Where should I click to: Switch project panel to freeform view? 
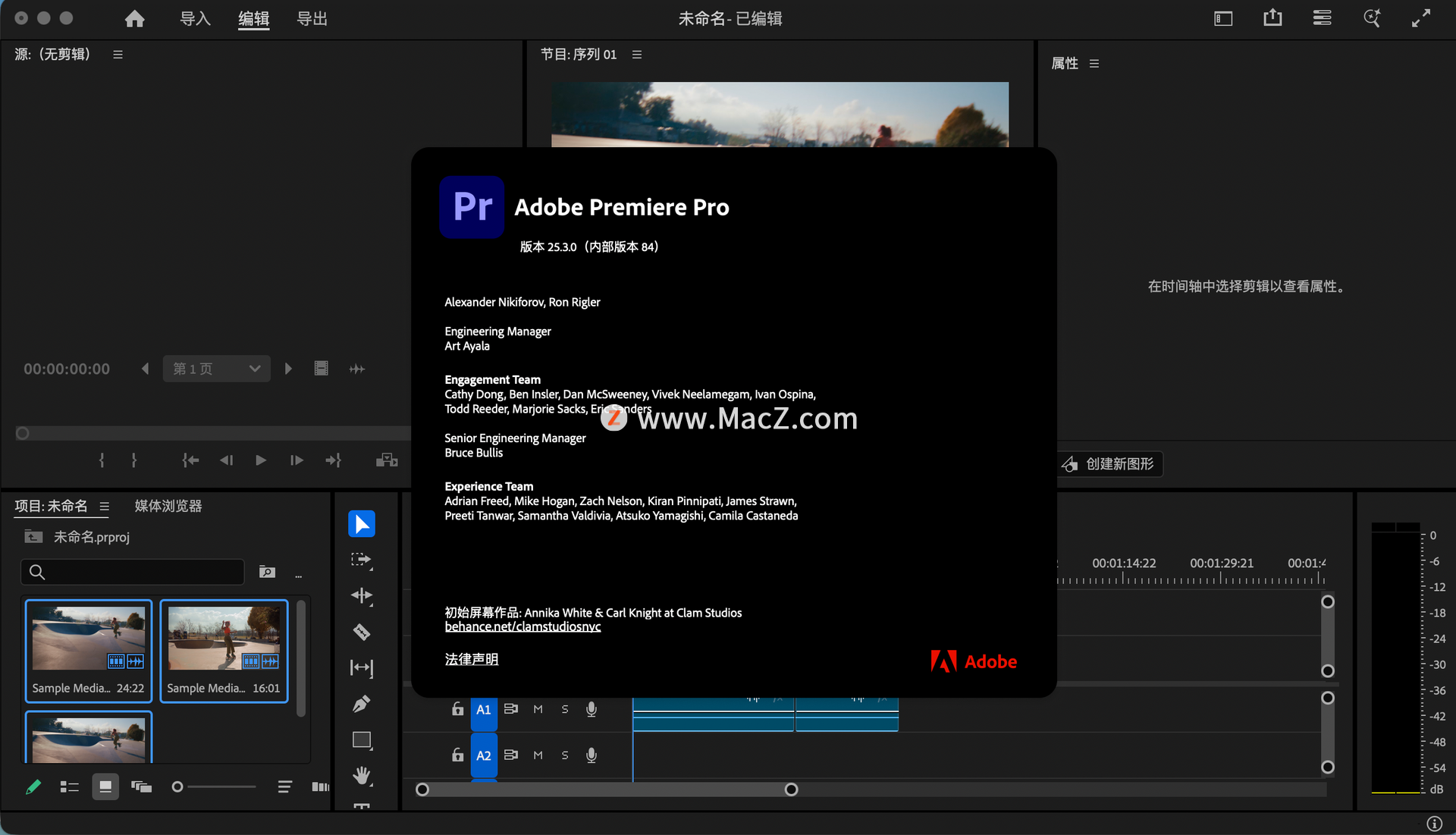[141, 786]
